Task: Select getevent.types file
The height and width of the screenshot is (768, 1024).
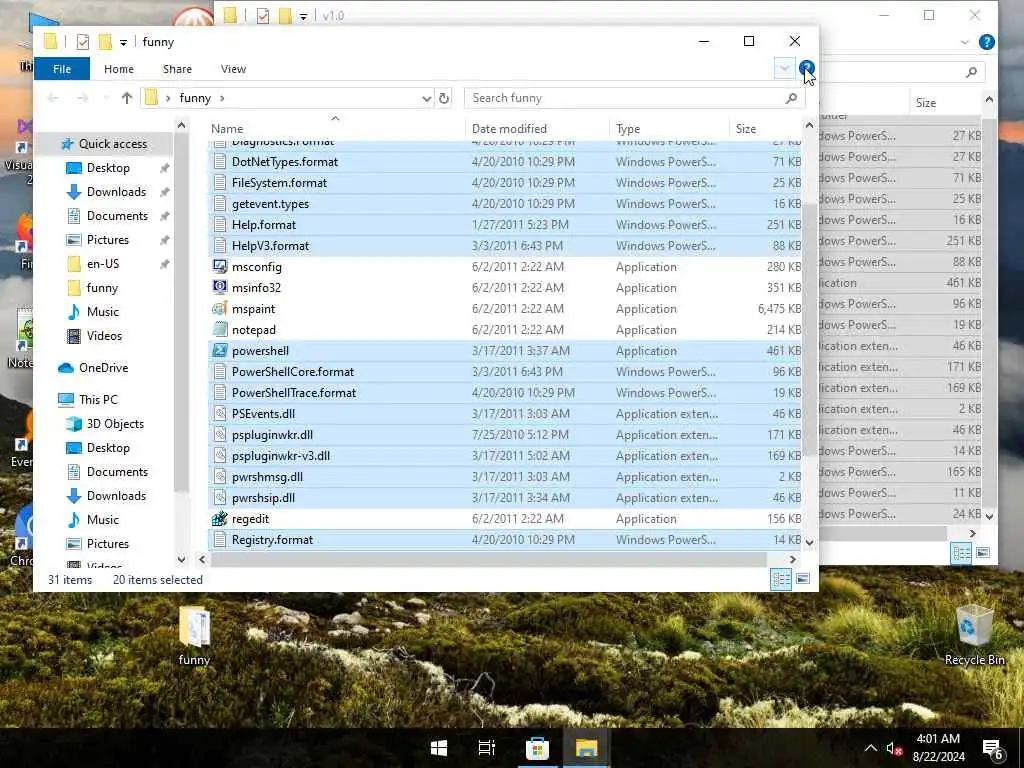Action: (505, 204)
